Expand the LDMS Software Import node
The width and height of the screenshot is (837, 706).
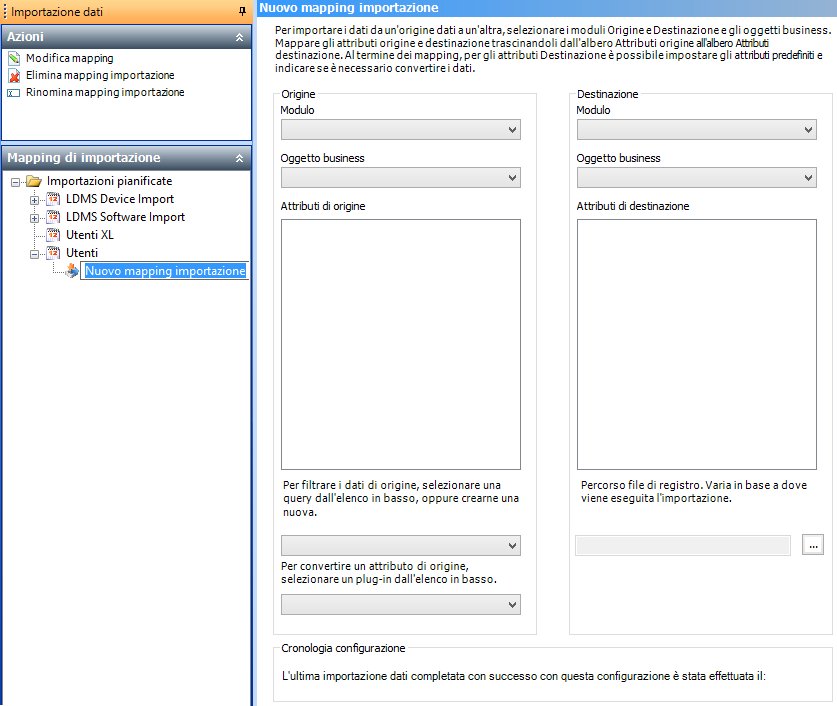[34, 218]
